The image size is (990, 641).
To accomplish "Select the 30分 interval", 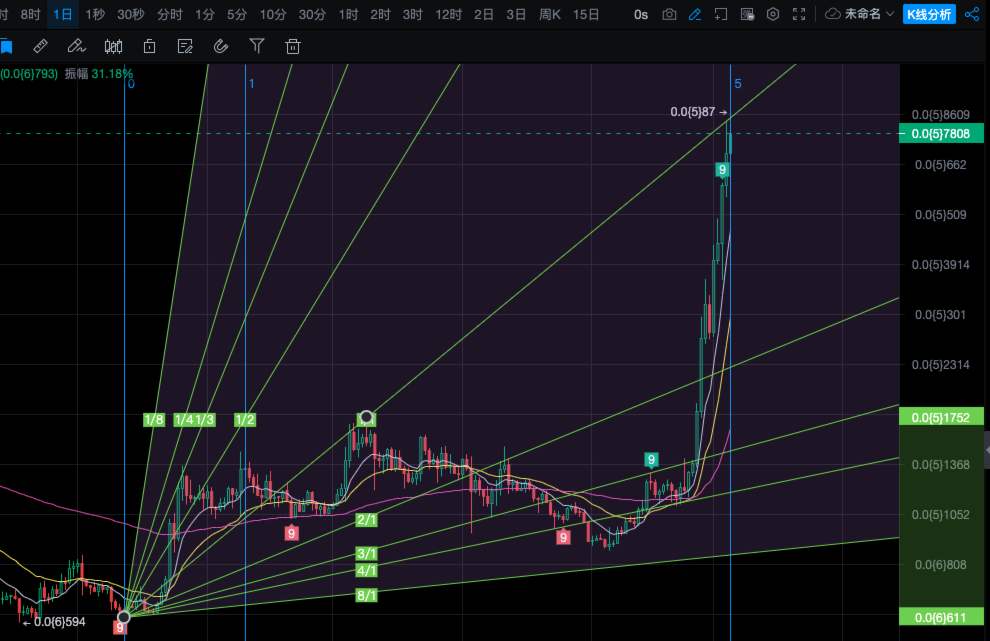I will (x=312, y=15).
